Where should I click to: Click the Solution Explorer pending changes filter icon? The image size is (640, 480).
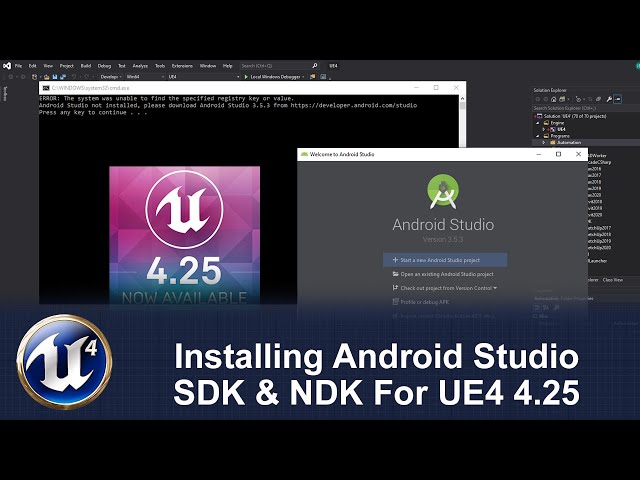[x=578, y=99]
